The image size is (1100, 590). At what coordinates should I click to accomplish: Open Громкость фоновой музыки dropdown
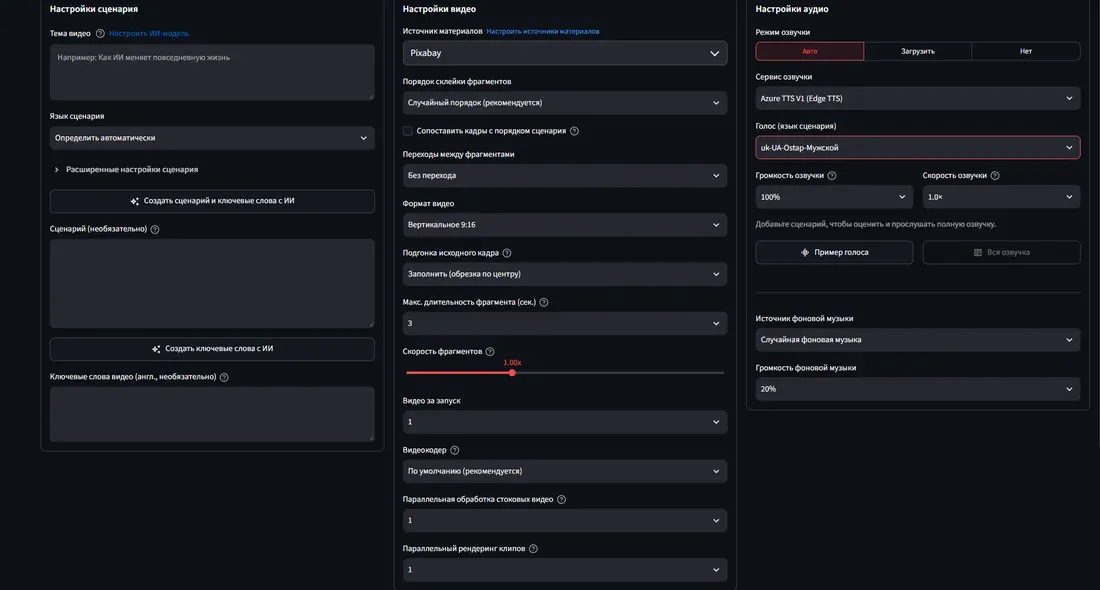click(x=918, y=389)
